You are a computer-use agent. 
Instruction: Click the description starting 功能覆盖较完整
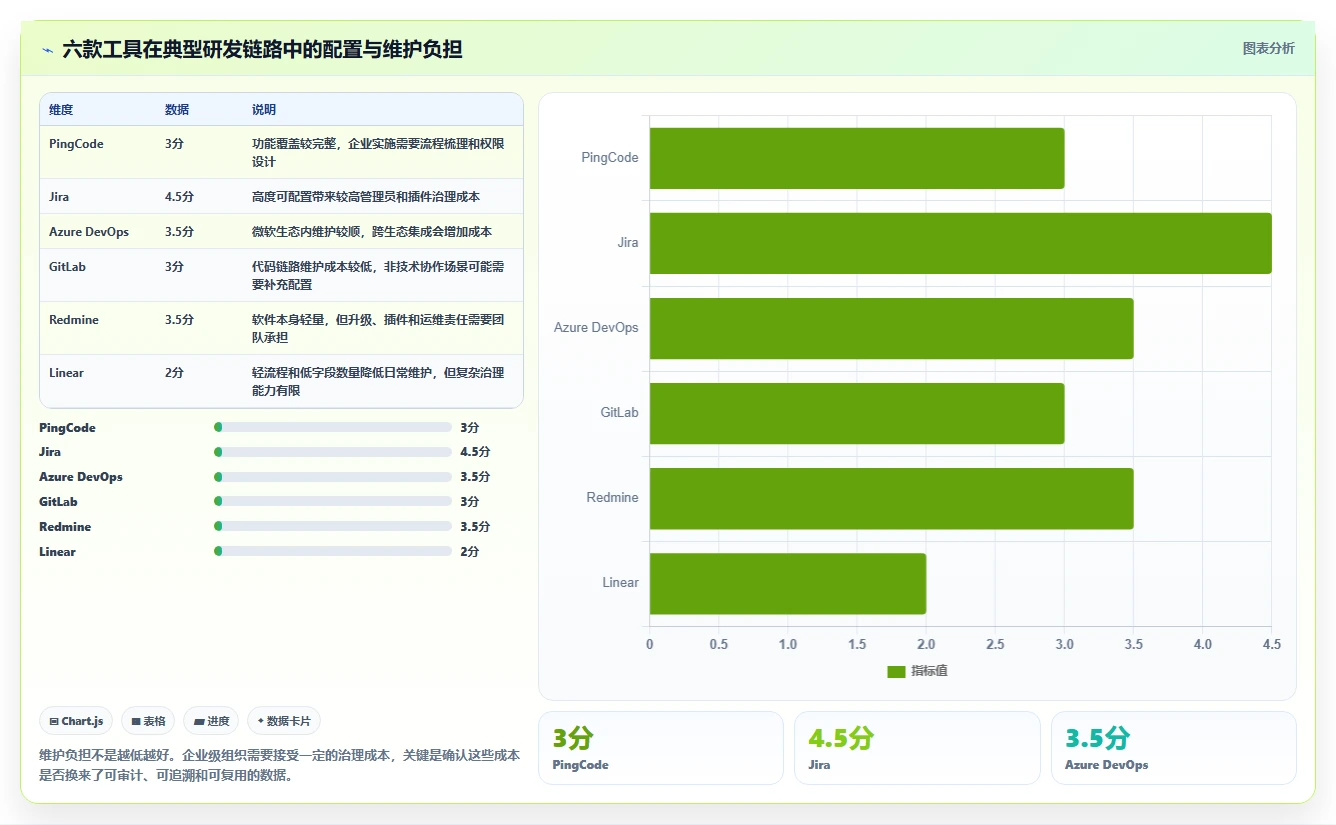[x=378, y=153]
